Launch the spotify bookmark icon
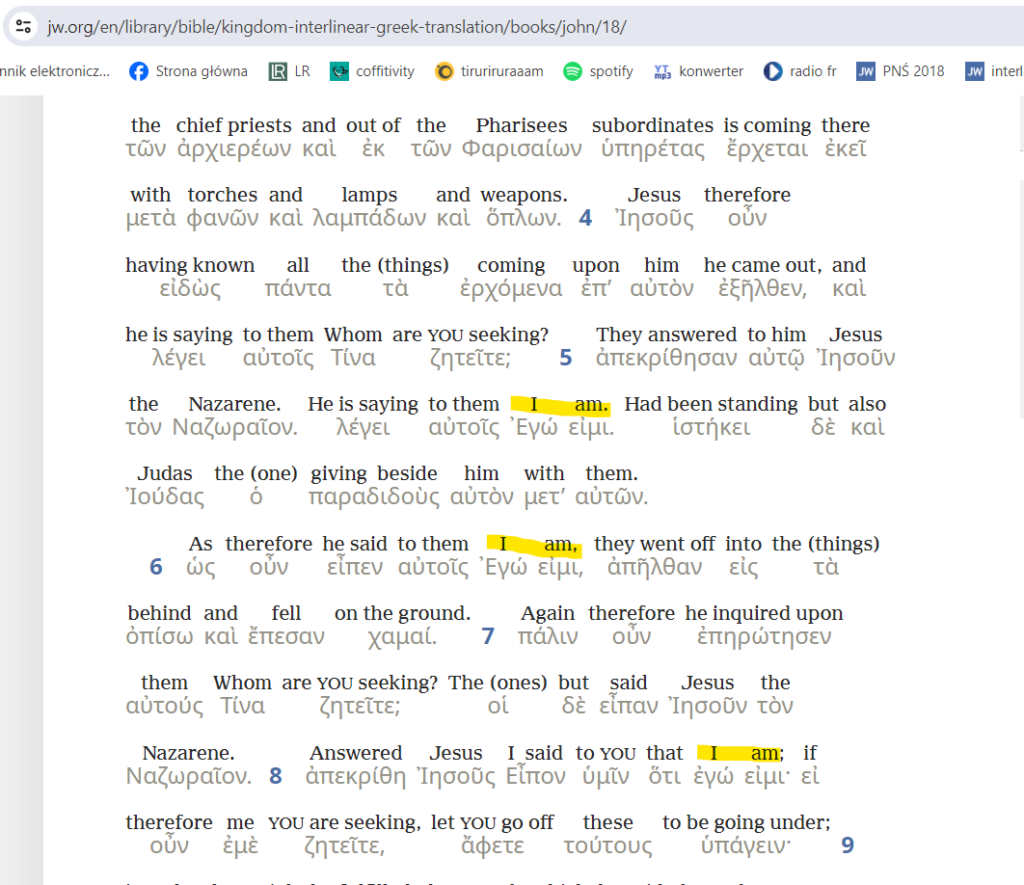Screen dimensions: 1024x885 [x=573, y=71]
